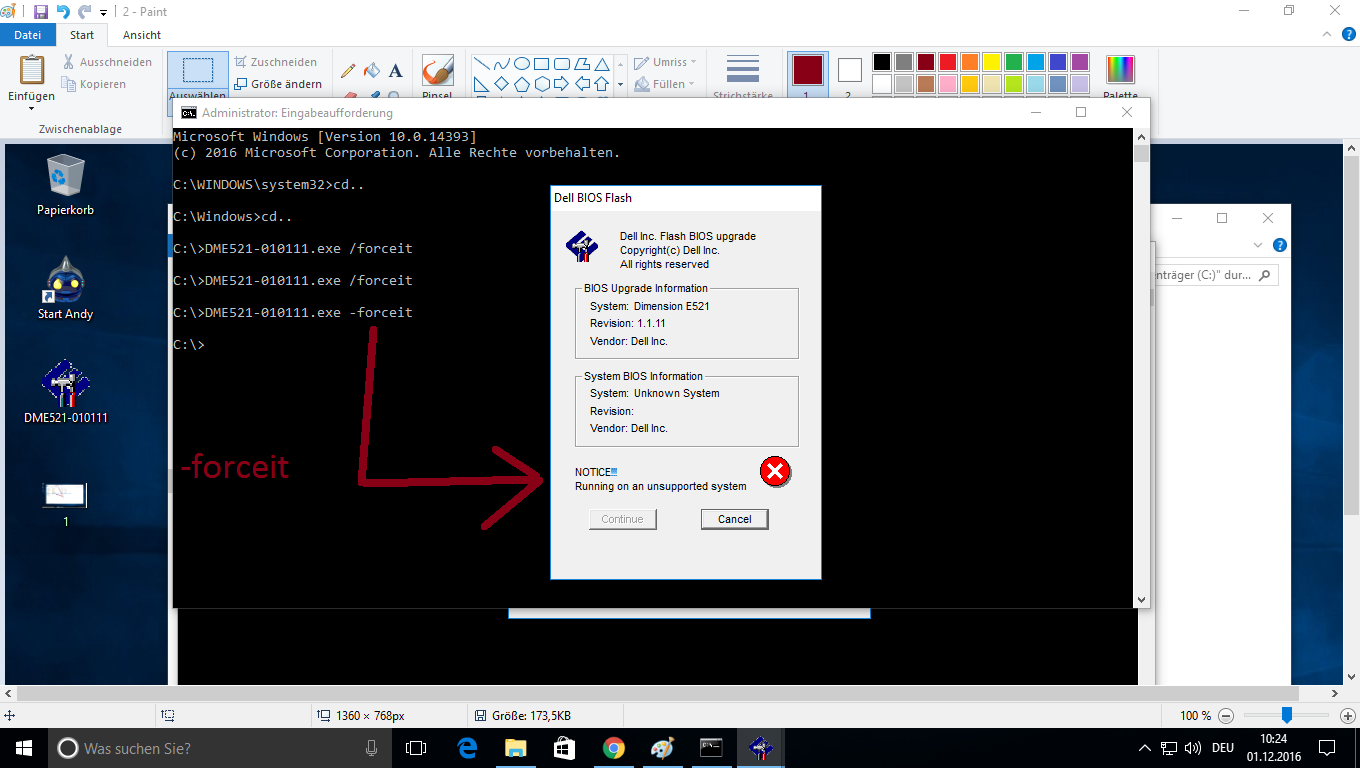The height and width of the screenshot is (768, 1360).
Task: Pick the left arrow shape
Action: (x=582, y=84)
